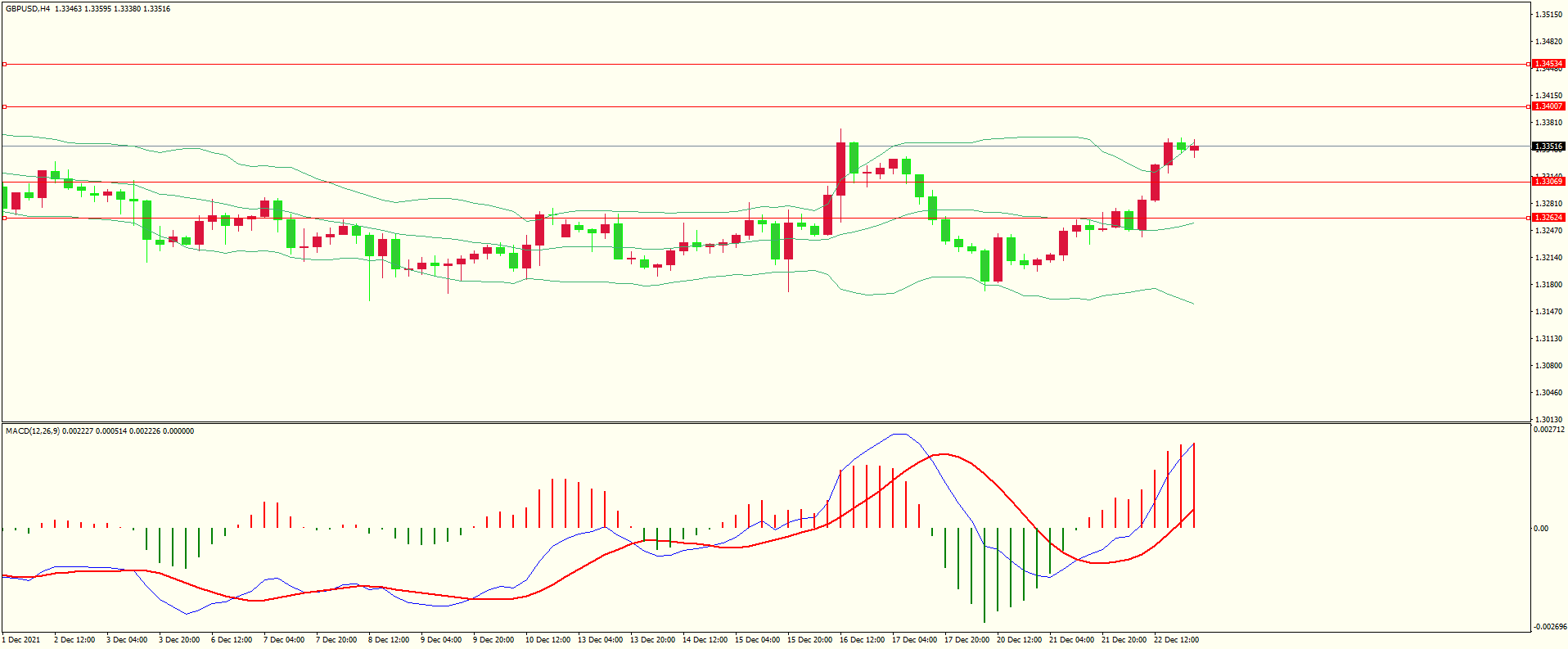Click the 1.32810 price axis label

(x=1549, y=204)
